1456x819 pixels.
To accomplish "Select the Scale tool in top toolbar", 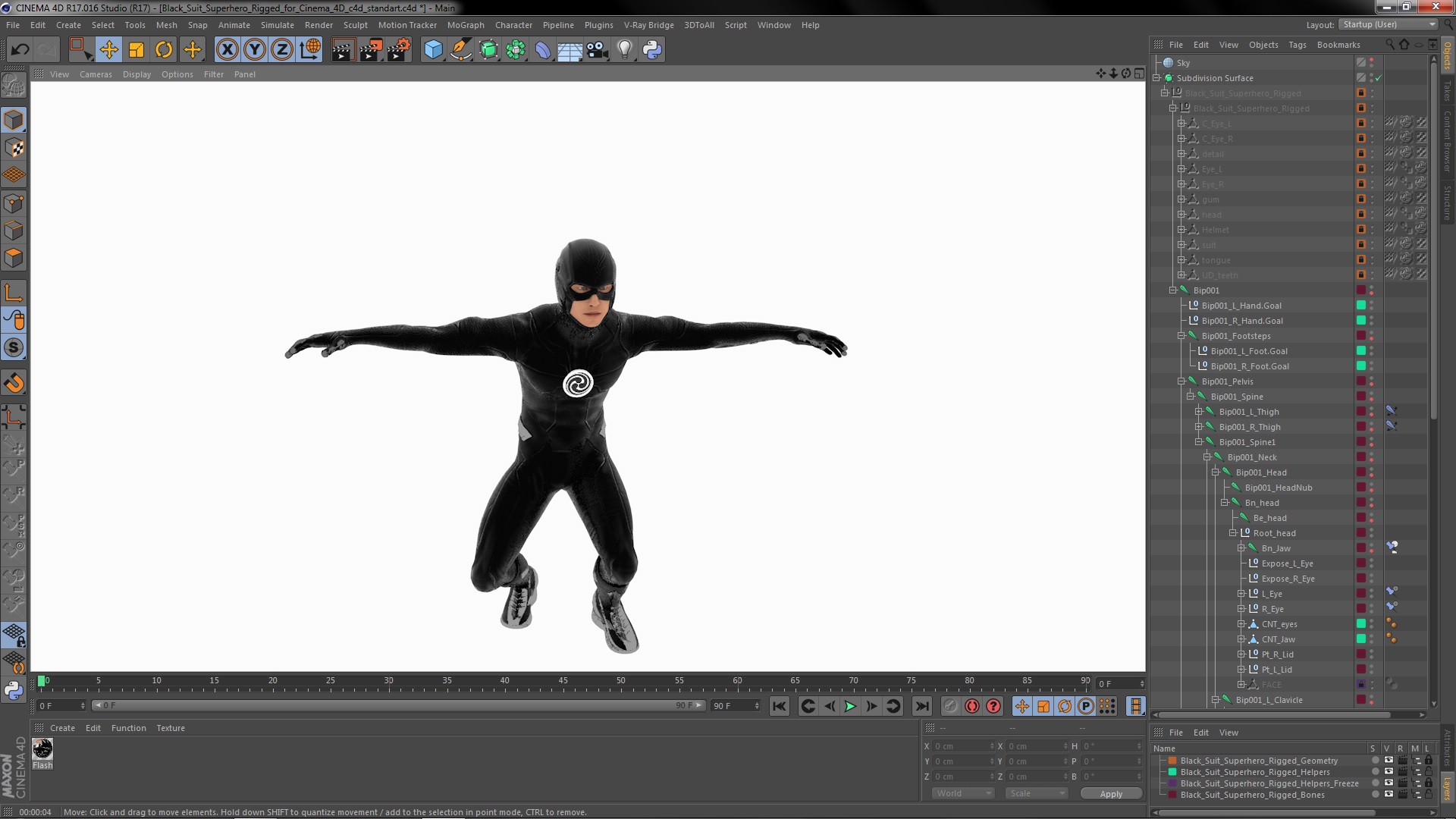I will tap(136, 50).
